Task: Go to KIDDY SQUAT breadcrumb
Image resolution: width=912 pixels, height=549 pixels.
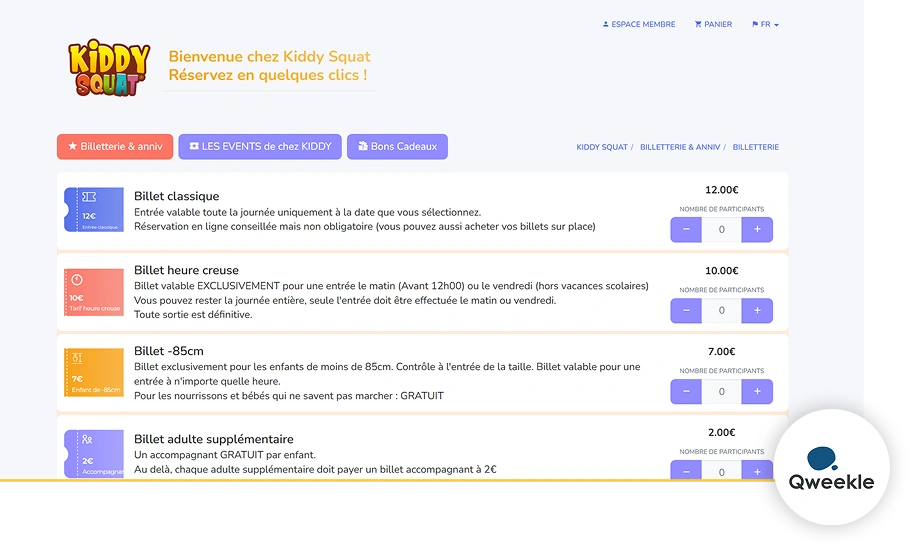Action: (601, 147)
